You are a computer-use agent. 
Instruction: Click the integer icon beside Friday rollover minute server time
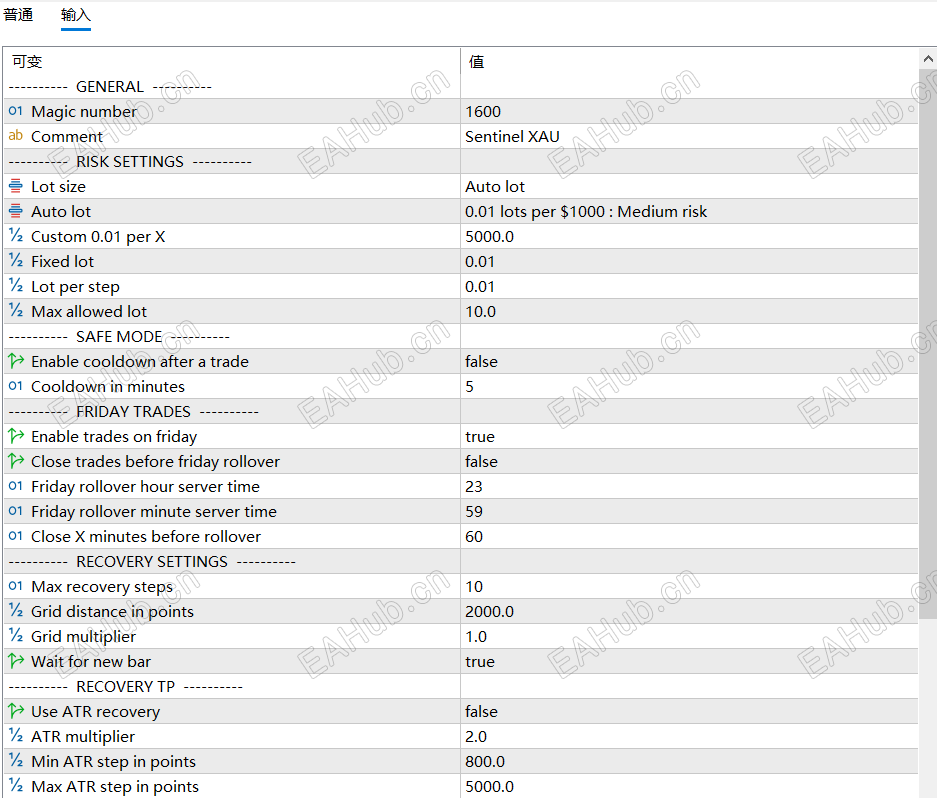click(16, 511)
